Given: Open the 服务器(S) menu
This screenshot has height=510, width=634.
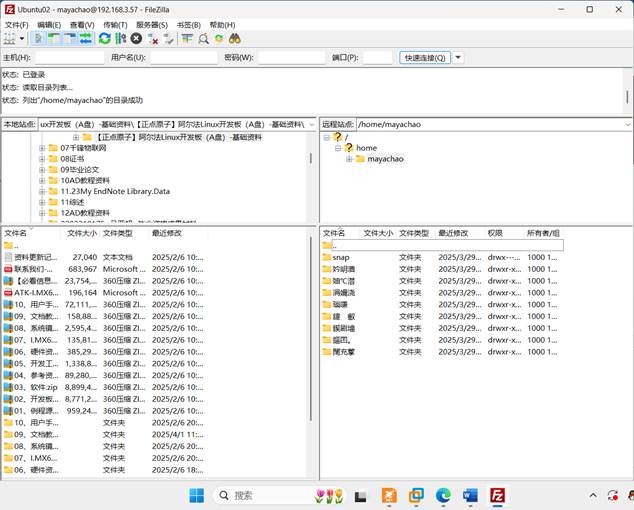Looking at the screenshot, I should click(152, 25).
